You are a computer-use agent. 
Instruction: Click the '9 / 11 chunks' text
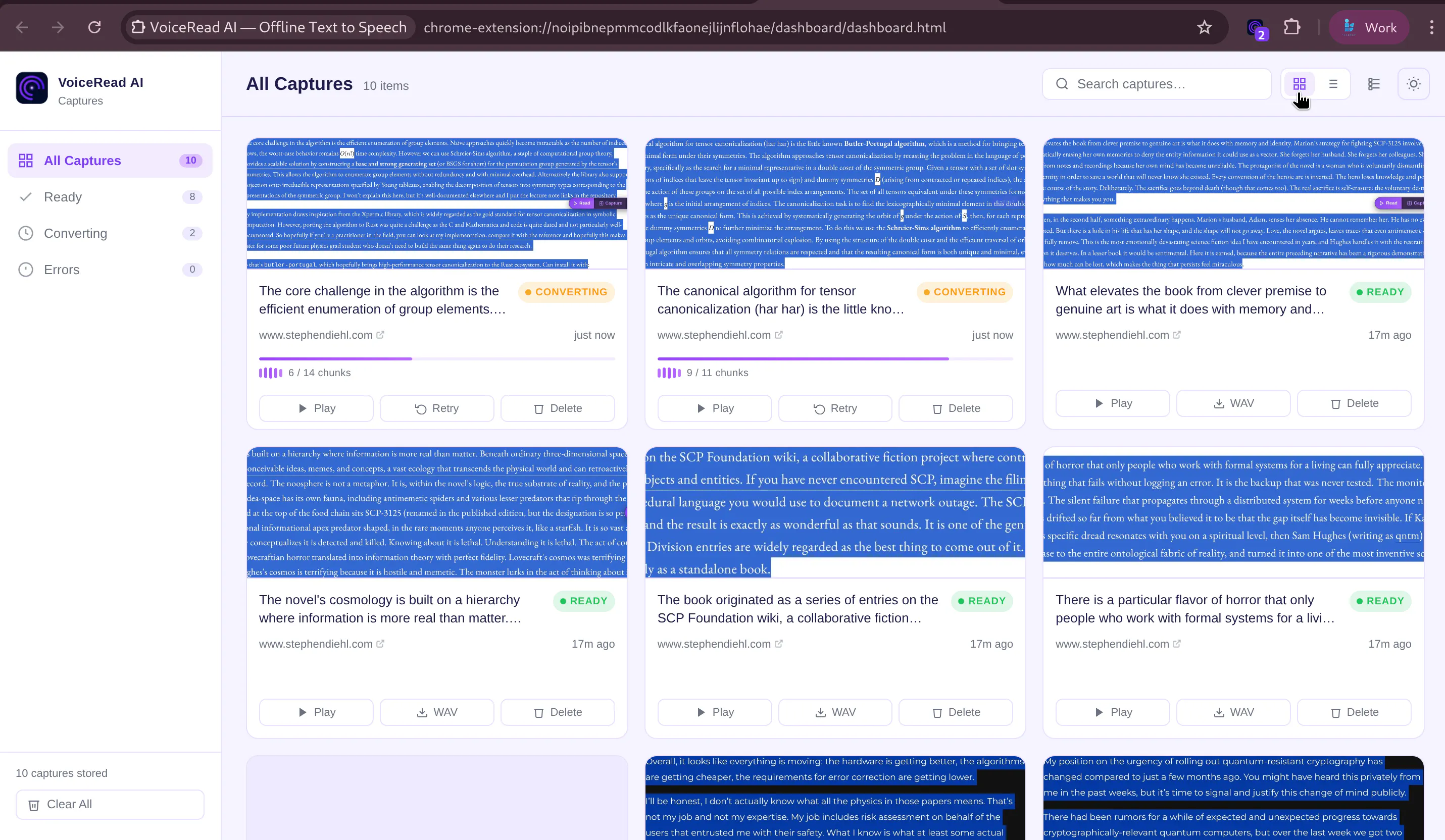pyautogui.click(x=717, y=373)
